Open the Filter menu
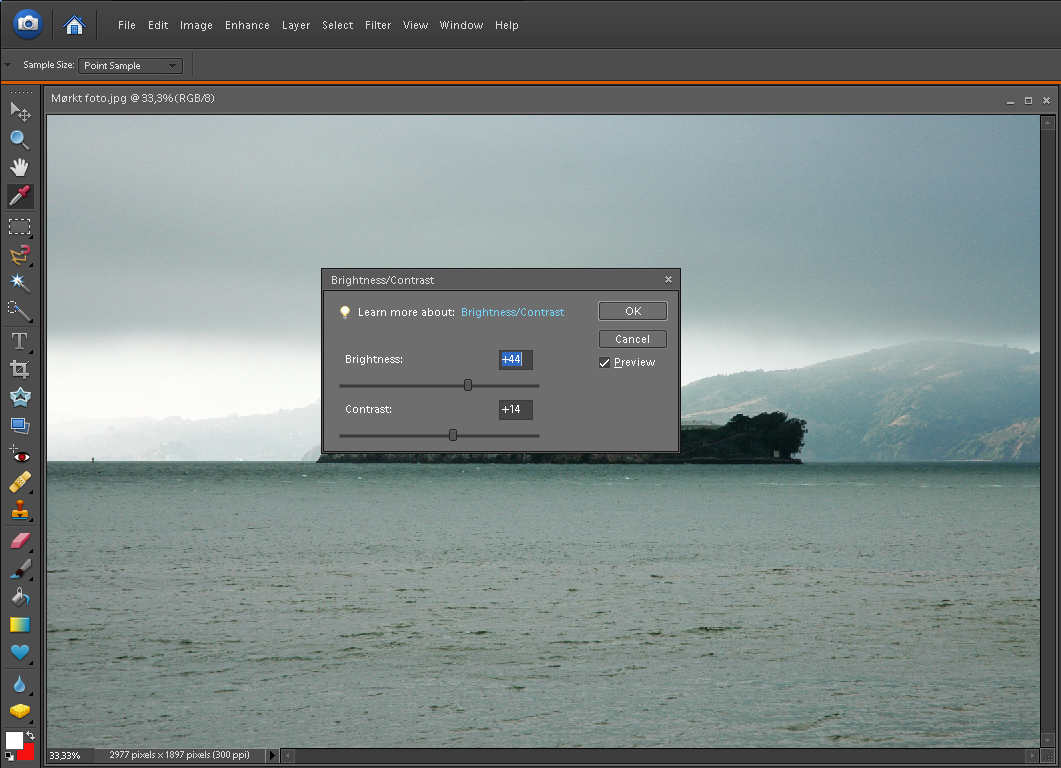The image size is (1061, 768). click(x=378, y=25)
